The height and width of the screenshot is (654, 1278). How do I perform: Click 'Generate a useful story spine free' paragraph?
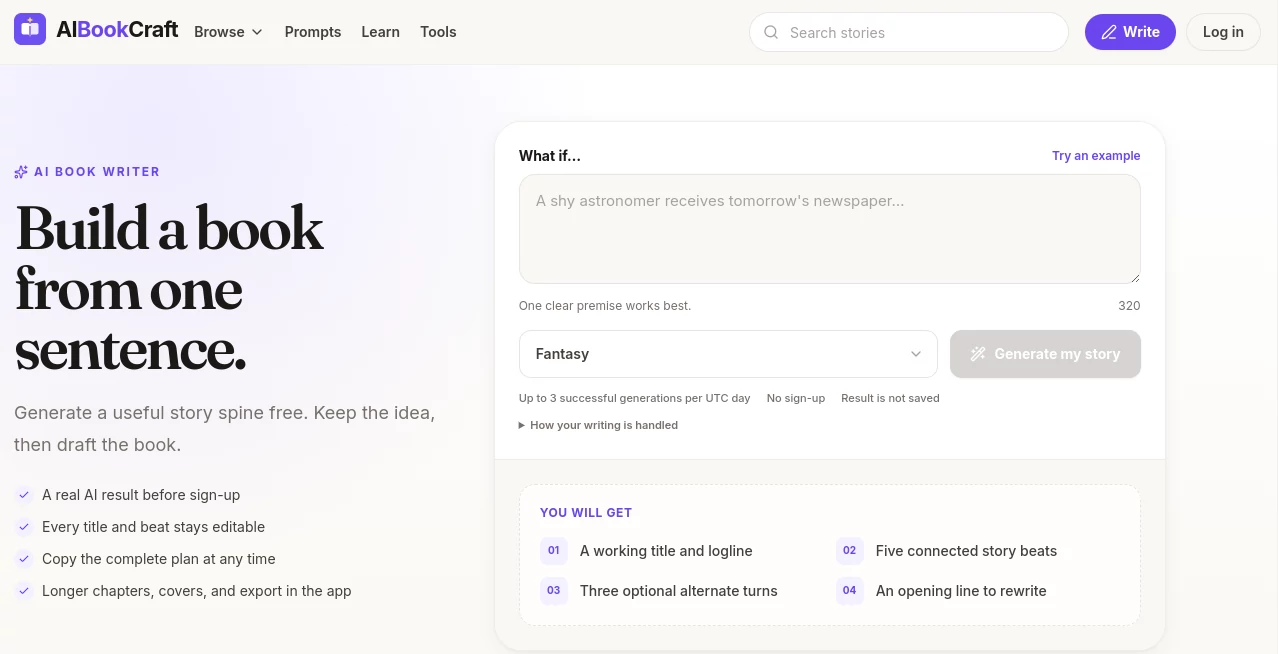(225, 429)
